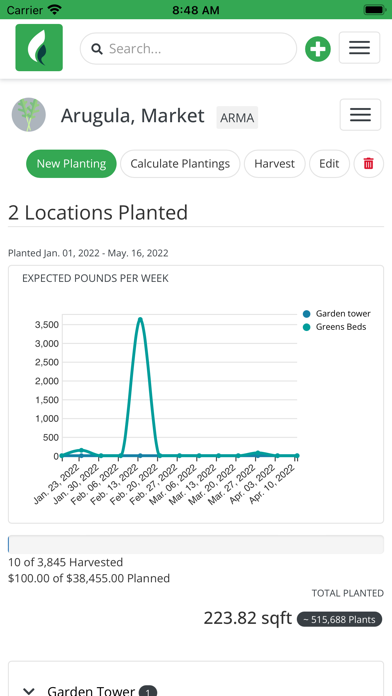Tap the battery status icon
Image resolution: width=392 pixels, height=696 pixels.
(x=374, y=9)
